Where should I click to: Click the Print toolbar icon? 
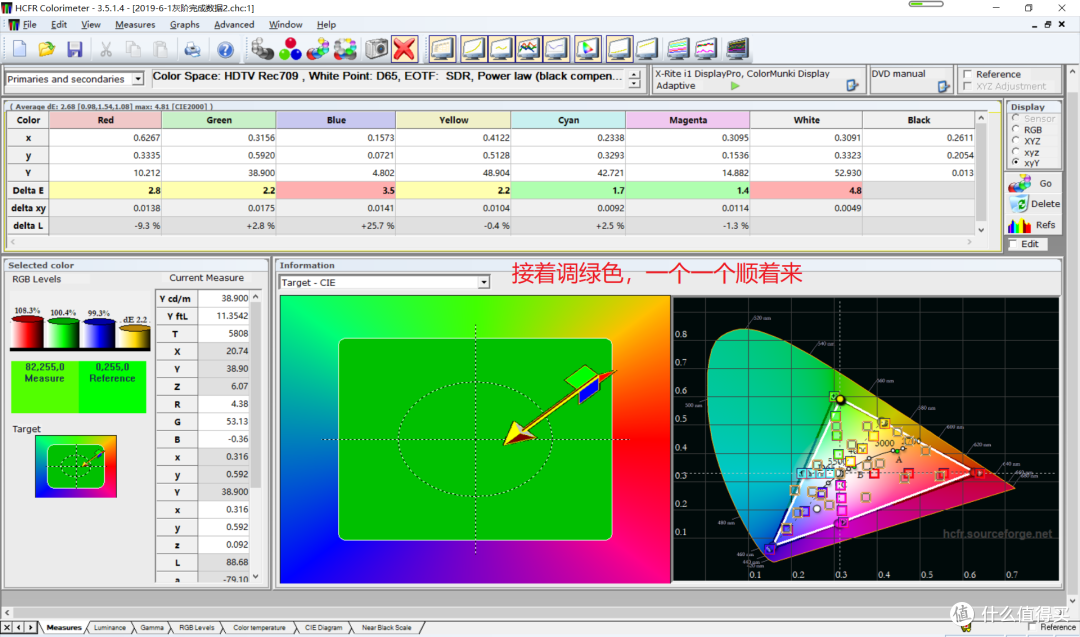pos(191,49)
